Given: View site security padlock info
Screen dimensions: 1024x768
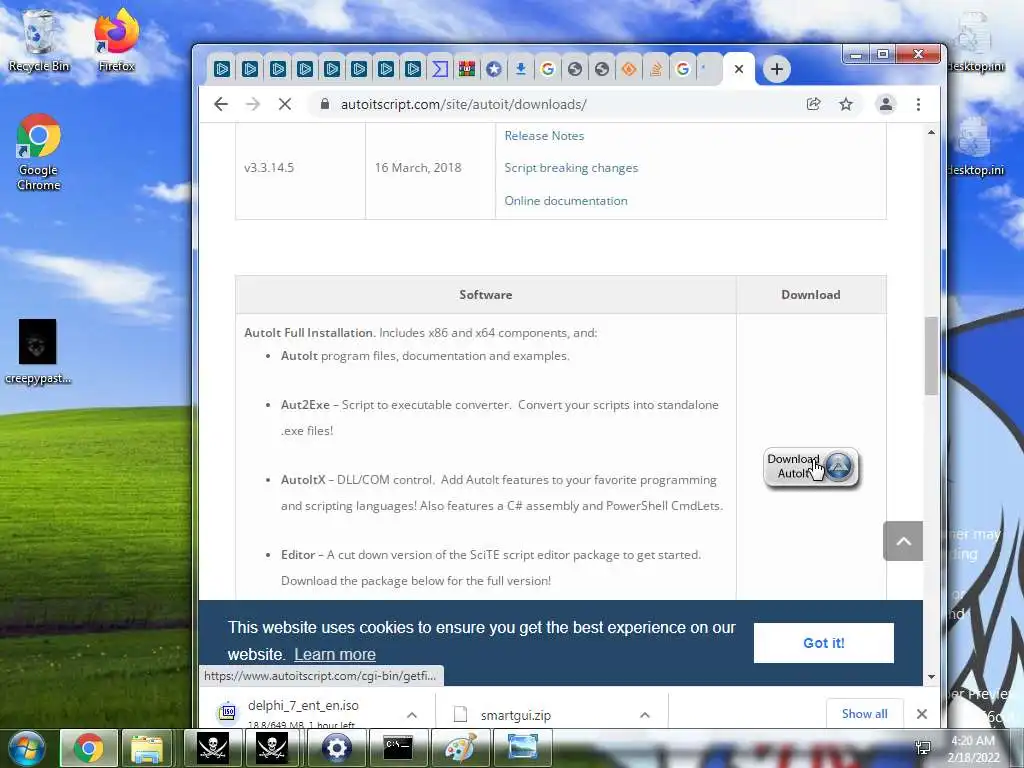Looking at the screenshot, I should (x=325, y=104).
